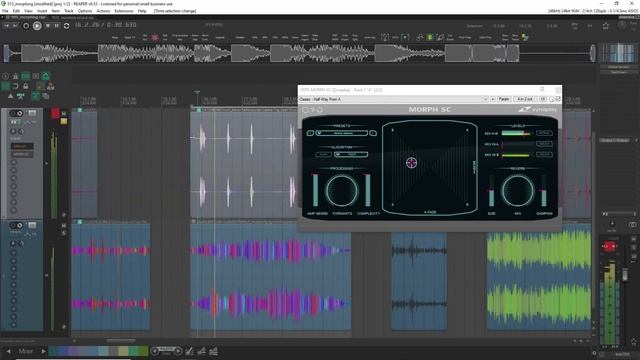
Task: Click the curved-arrow icon in left toolbar
Action: [15, 86]
